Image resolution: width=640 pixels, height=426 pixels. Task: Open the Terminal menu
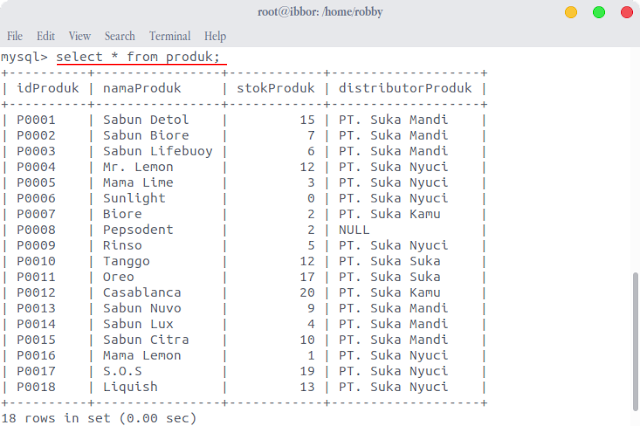[x=170, y=36]
